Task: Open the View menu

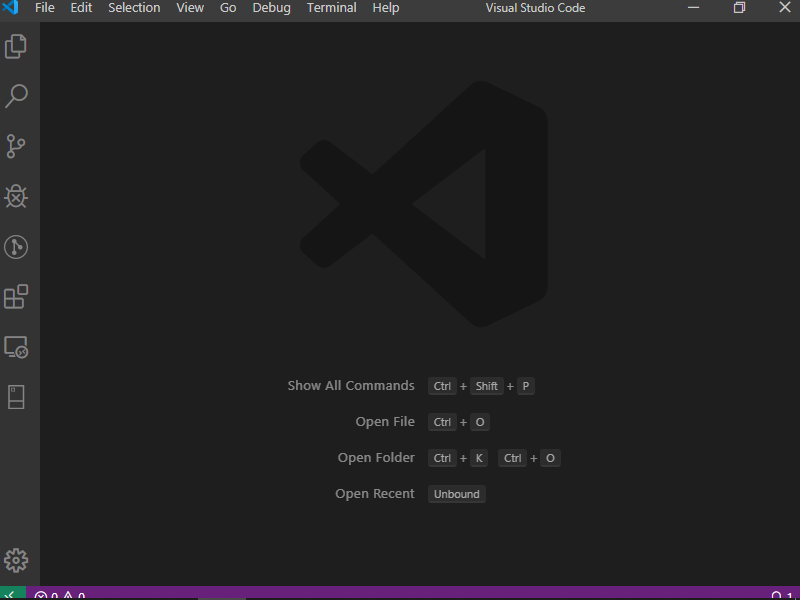Action: click(190, 8)
